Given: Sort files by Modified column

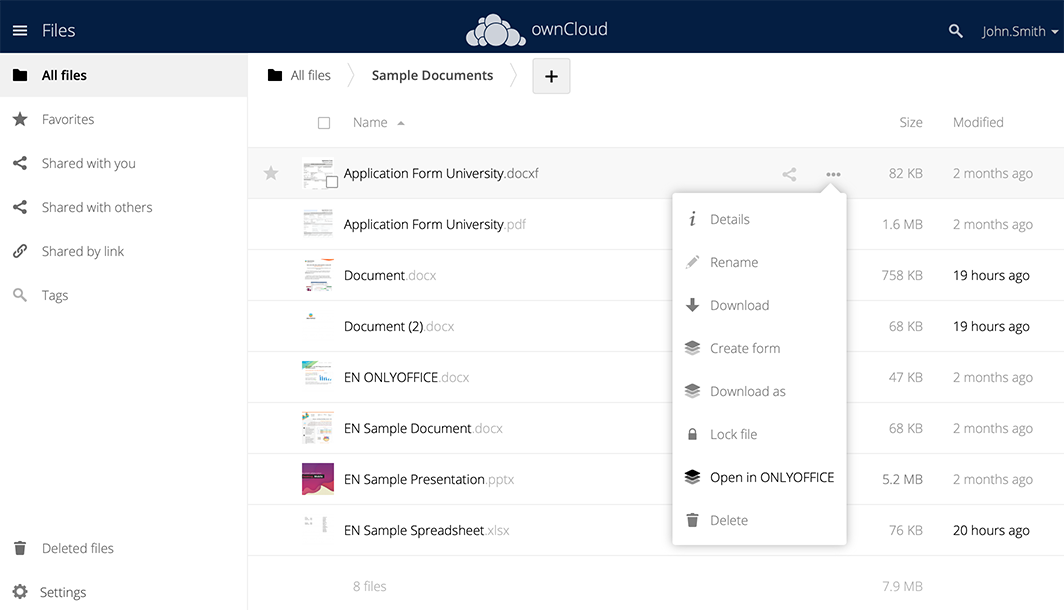Looking at the screenshot, I should coord(978,122).
